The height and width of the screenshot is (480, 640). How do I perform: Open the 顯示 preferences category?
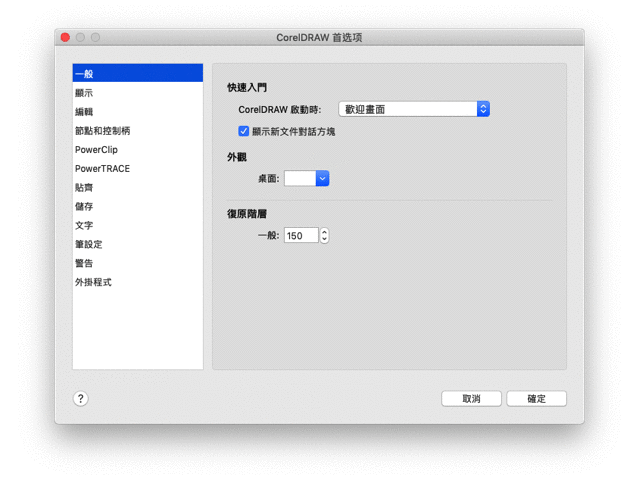(138, 93)
